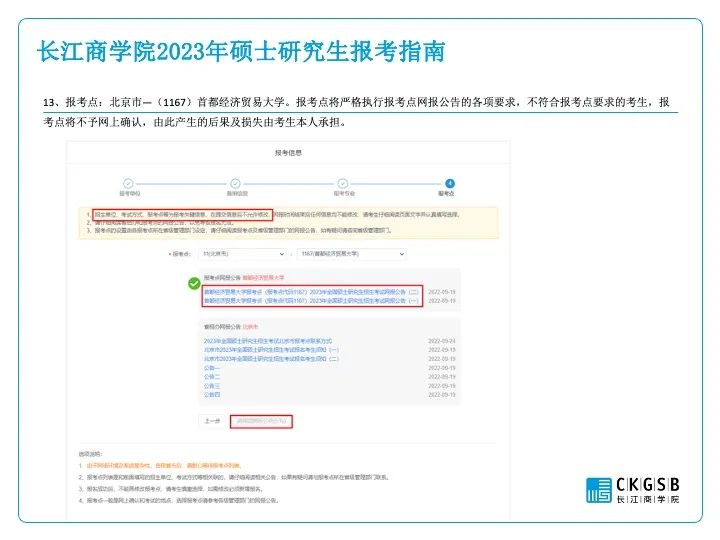Click the red 首都经济贸易大学 label after 报考点网报公告
The image size is (720, 540).
pyautogui.click(x=263, y=277)
